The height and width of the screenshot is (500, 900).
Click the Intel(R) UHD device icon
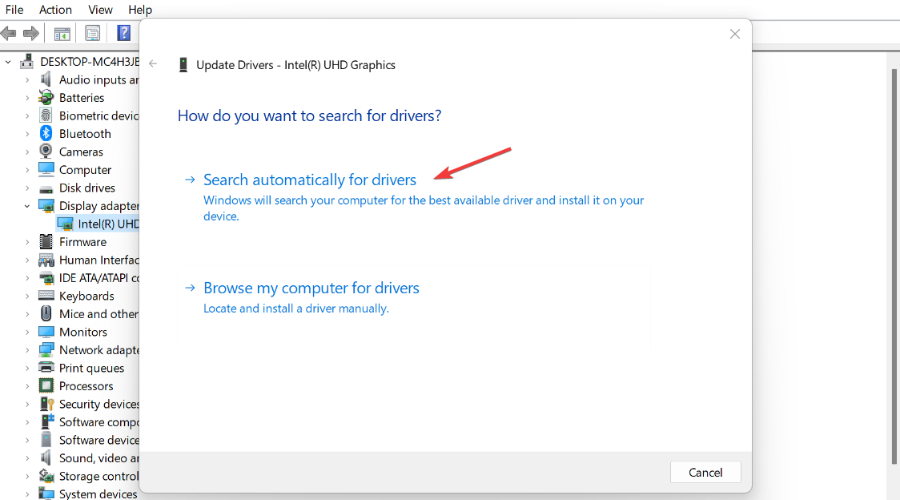(x=65, y=224)
